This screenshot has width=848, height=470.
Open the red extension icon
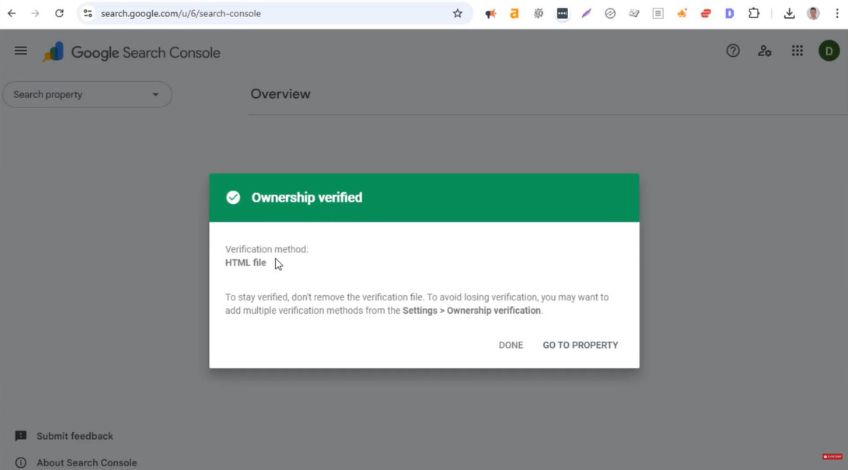pos(706,14)
